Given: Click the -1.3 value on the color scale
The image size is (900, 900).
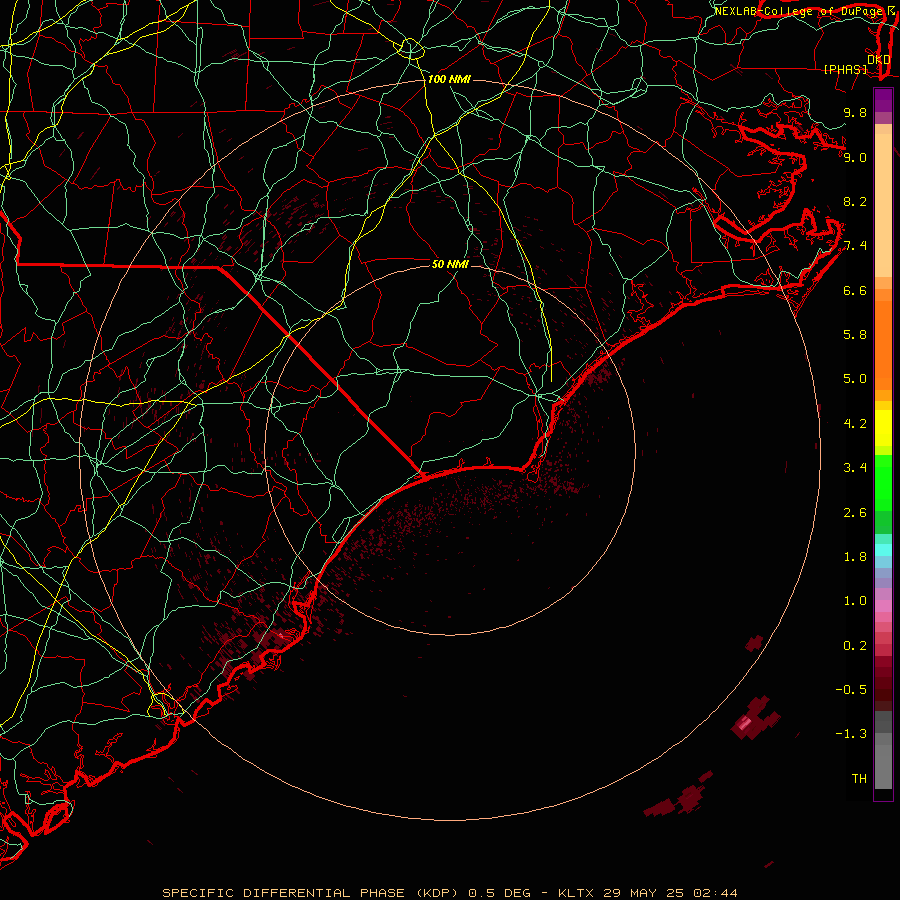Looking at the screenshot, I should tap(851, 734).
